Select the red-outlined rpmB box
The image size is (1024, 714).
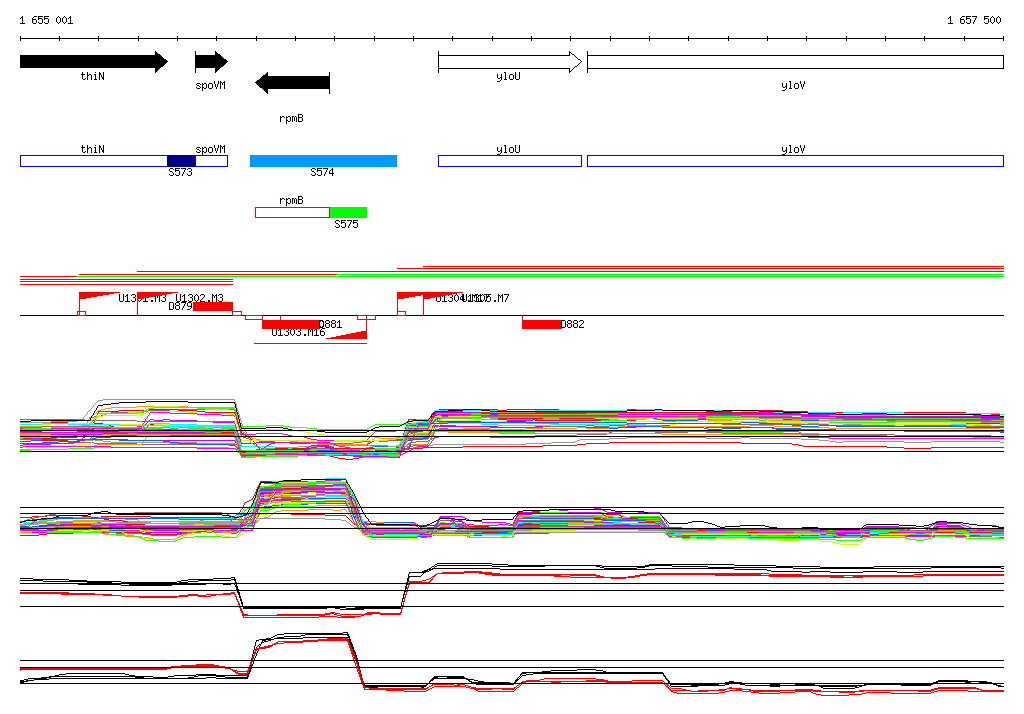pos(293,212)
